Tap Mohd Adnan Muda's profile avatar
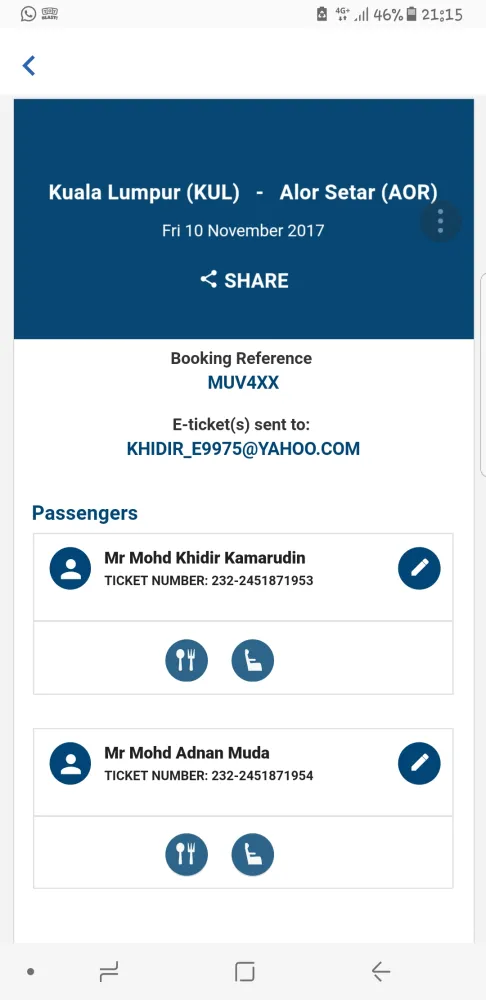486x1000 pixels. click(70, 763)
